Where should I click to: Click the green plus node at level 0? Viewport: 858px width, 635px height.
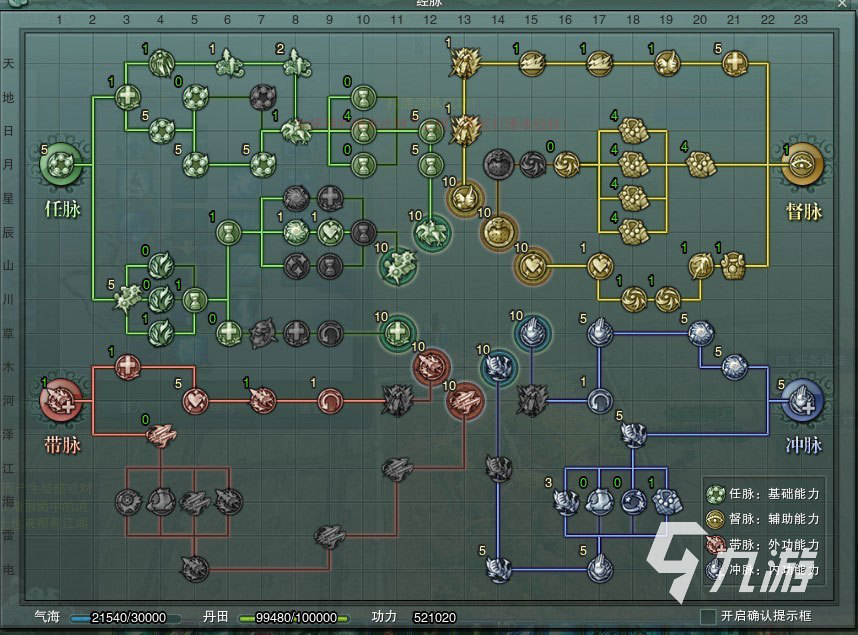229,333
